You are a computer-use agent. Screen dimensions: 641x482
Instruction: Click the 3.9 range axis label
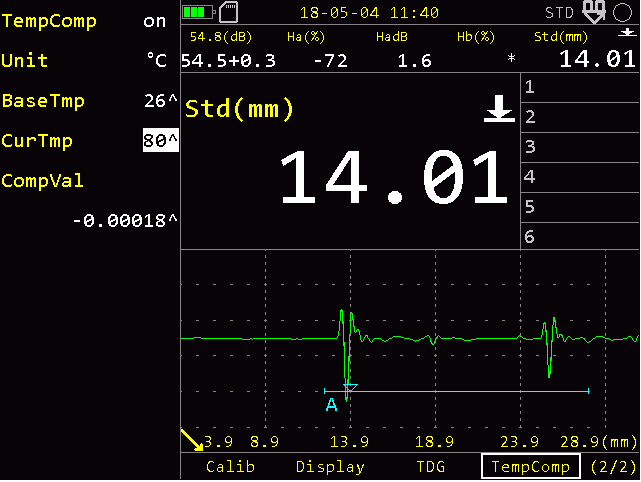[x=219, y=442]
